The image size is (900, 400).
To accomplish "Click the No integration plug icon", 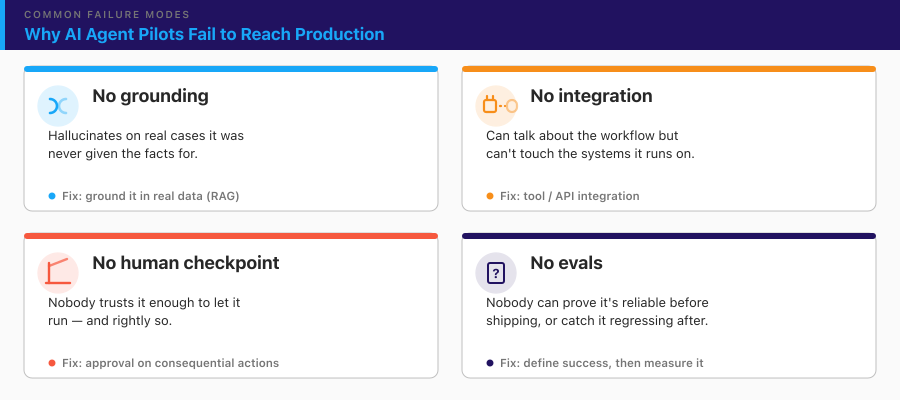I will 496,106.
